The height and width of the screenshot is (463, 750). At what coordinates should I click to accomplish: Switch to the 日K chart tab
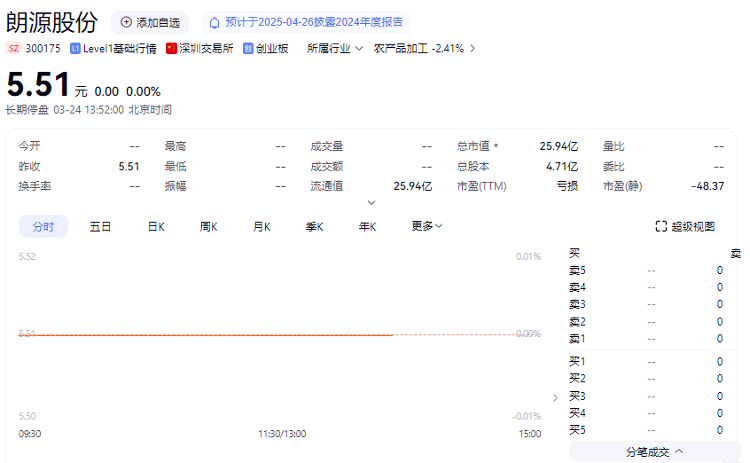pyautogui.click(x=156, y=226)
